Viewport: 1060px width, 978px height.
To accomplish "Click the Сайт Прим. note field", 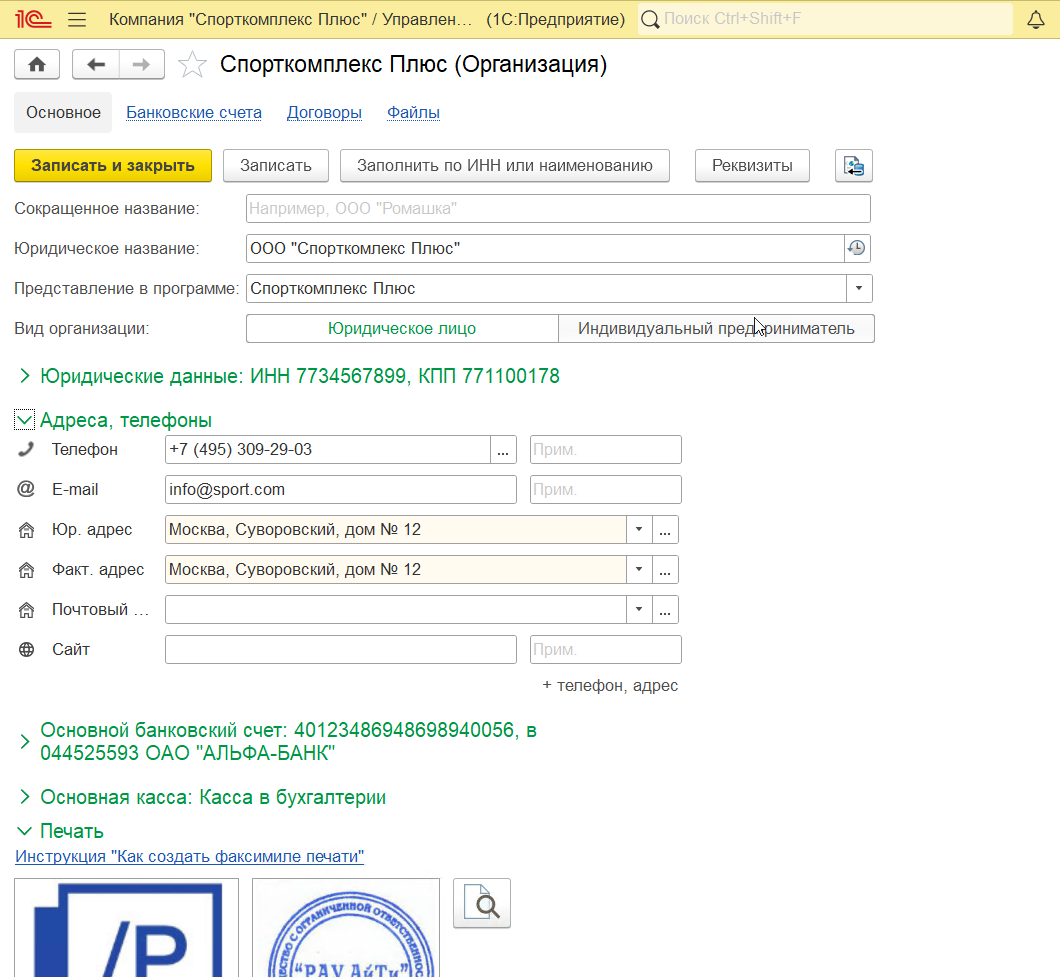I will pyautogui.click(x=606, y=650).
